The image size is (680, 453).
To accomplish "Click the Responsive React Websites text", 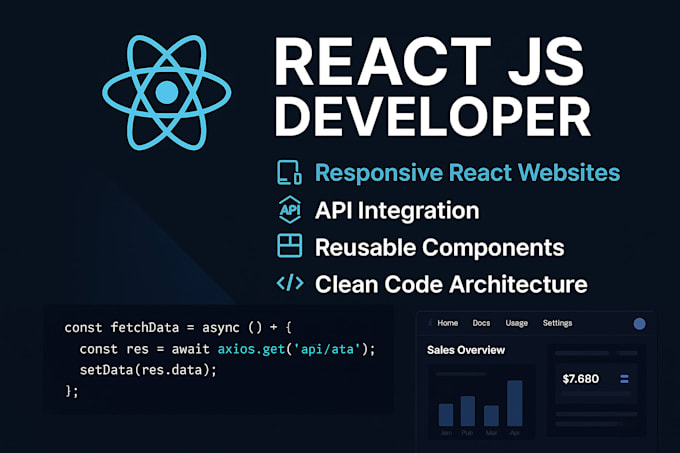I will (x=468, y=173).
